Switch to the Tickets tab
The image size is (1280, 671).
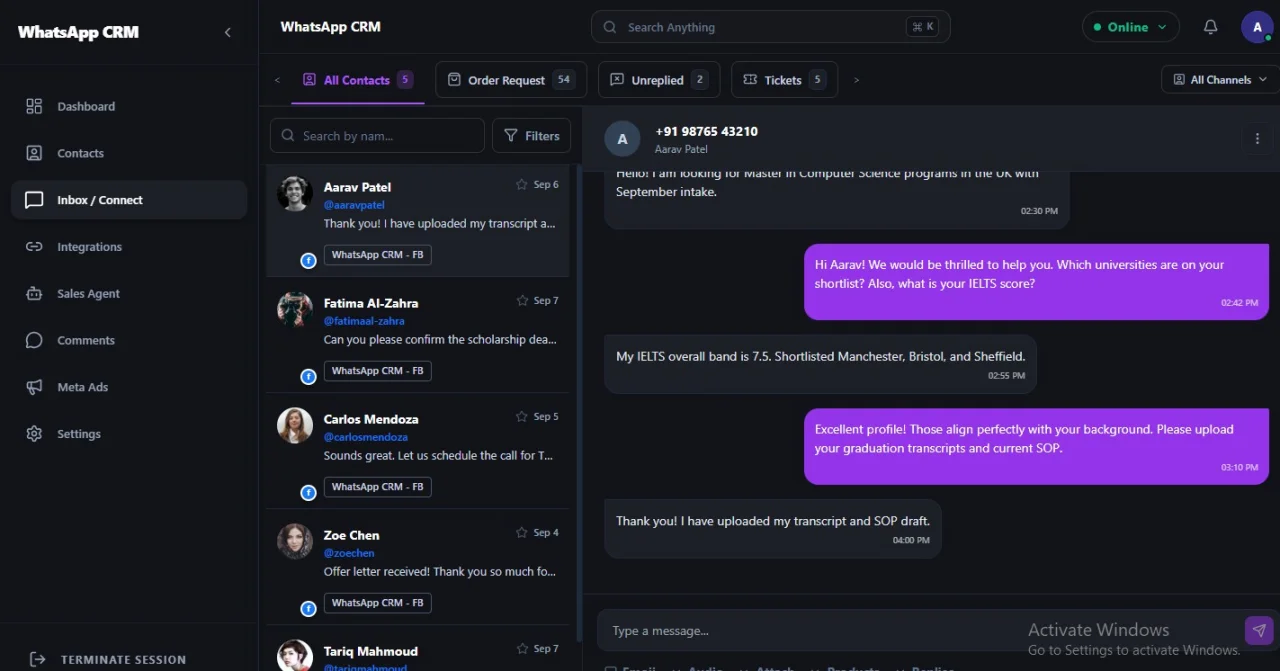784,80
